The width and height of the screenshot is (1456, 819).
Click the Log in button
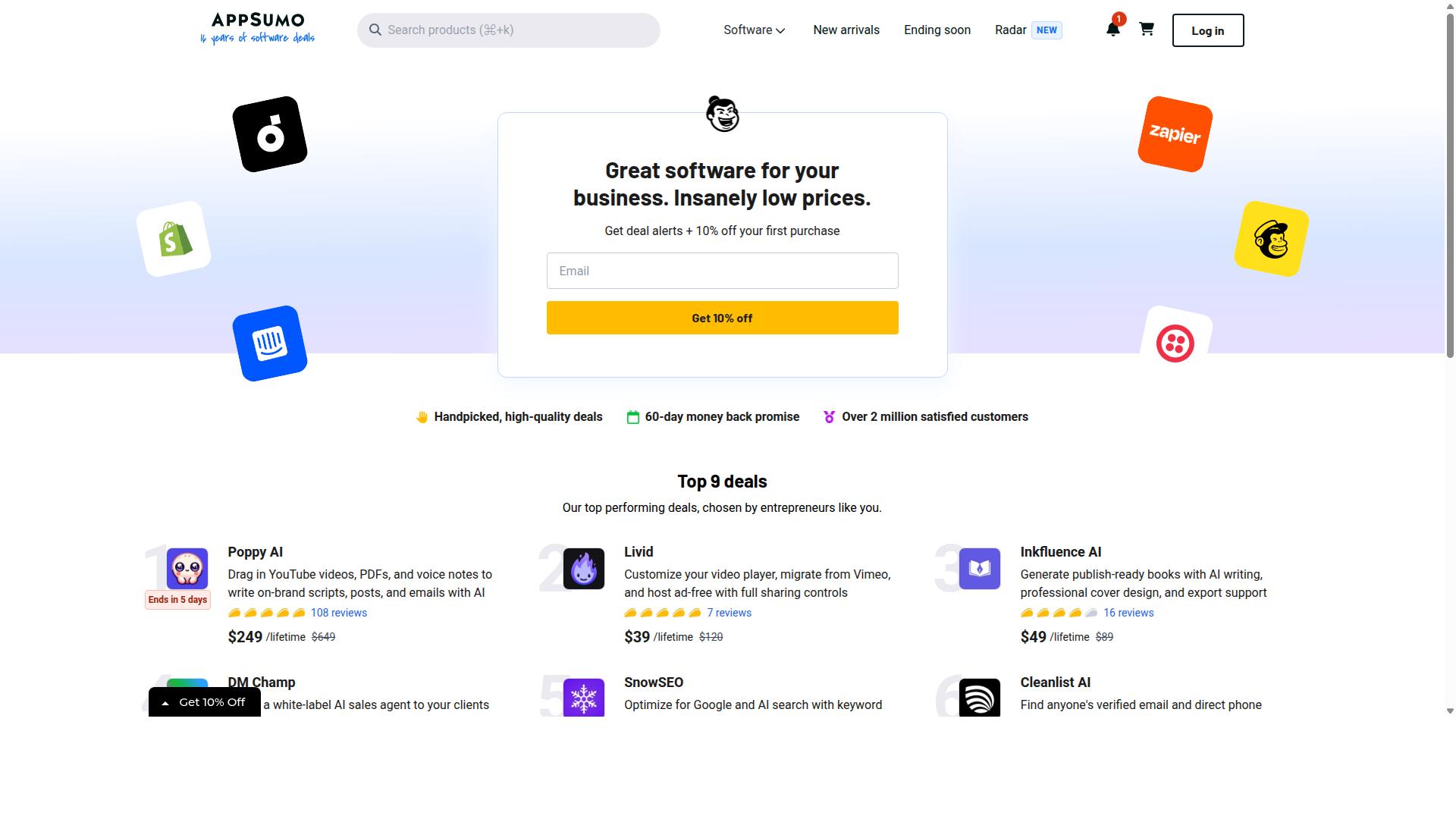[1208, 30]
